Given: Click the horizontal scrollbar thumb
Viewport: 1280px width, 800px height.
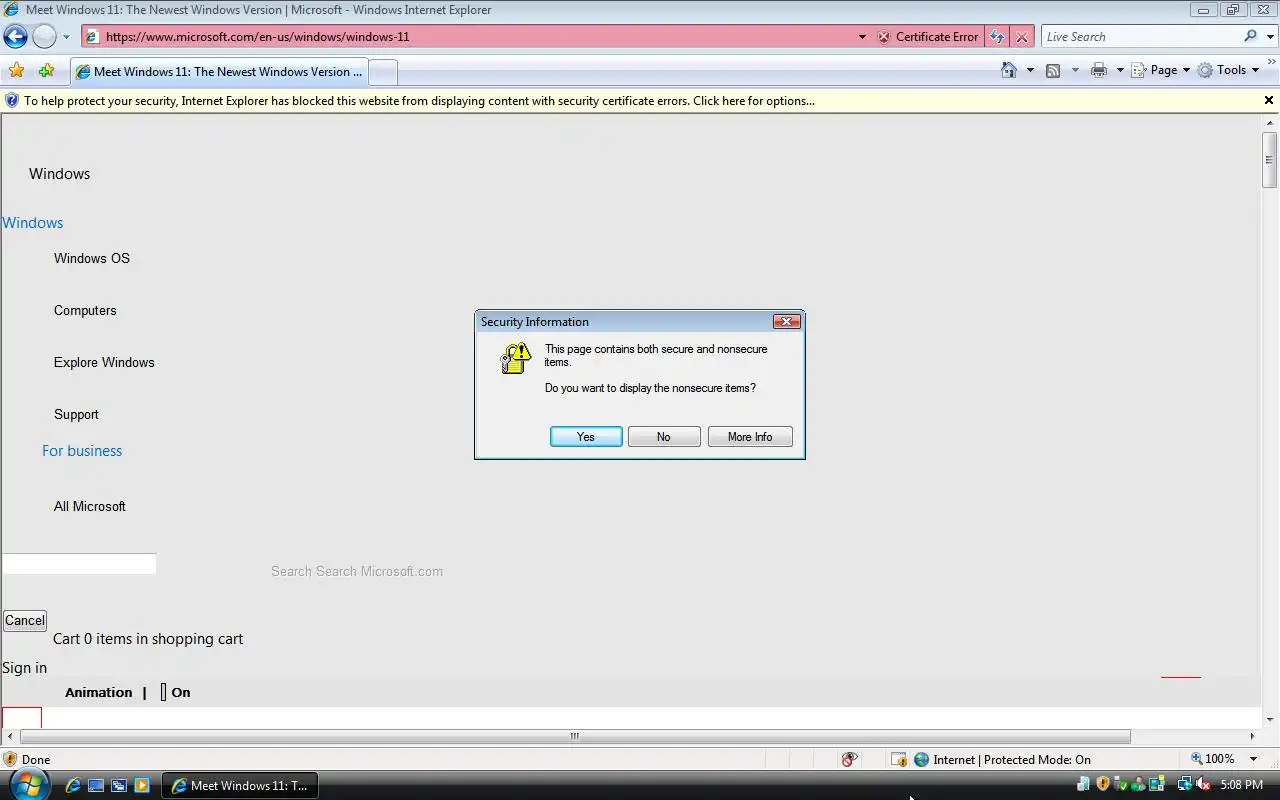Looking at the screenshot, I should pyautogui.click(x=574, y=736).
